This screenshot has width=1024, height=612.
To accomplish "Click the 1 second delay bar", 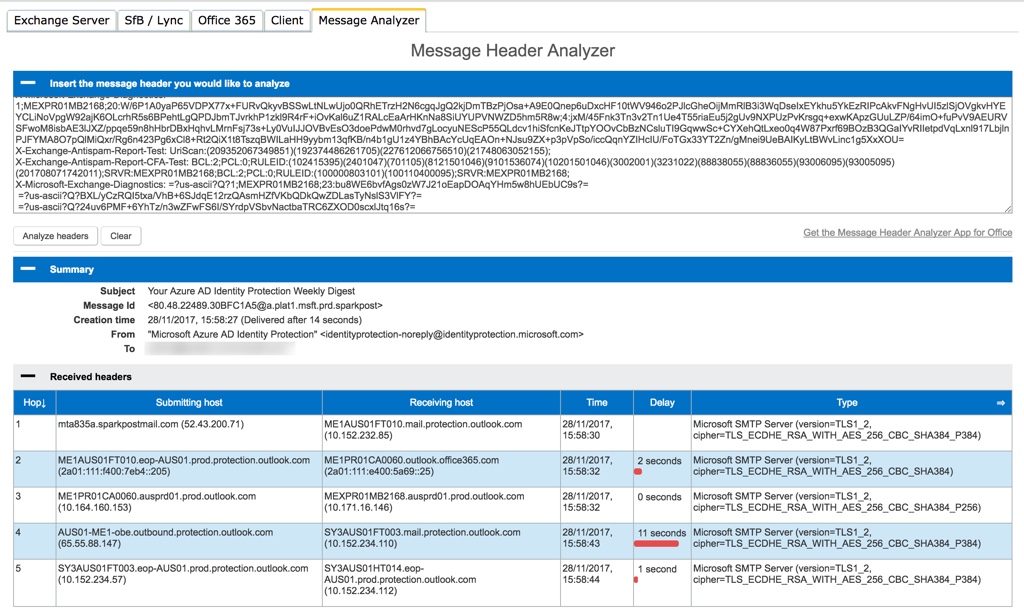I will click(x=636, y=579).
